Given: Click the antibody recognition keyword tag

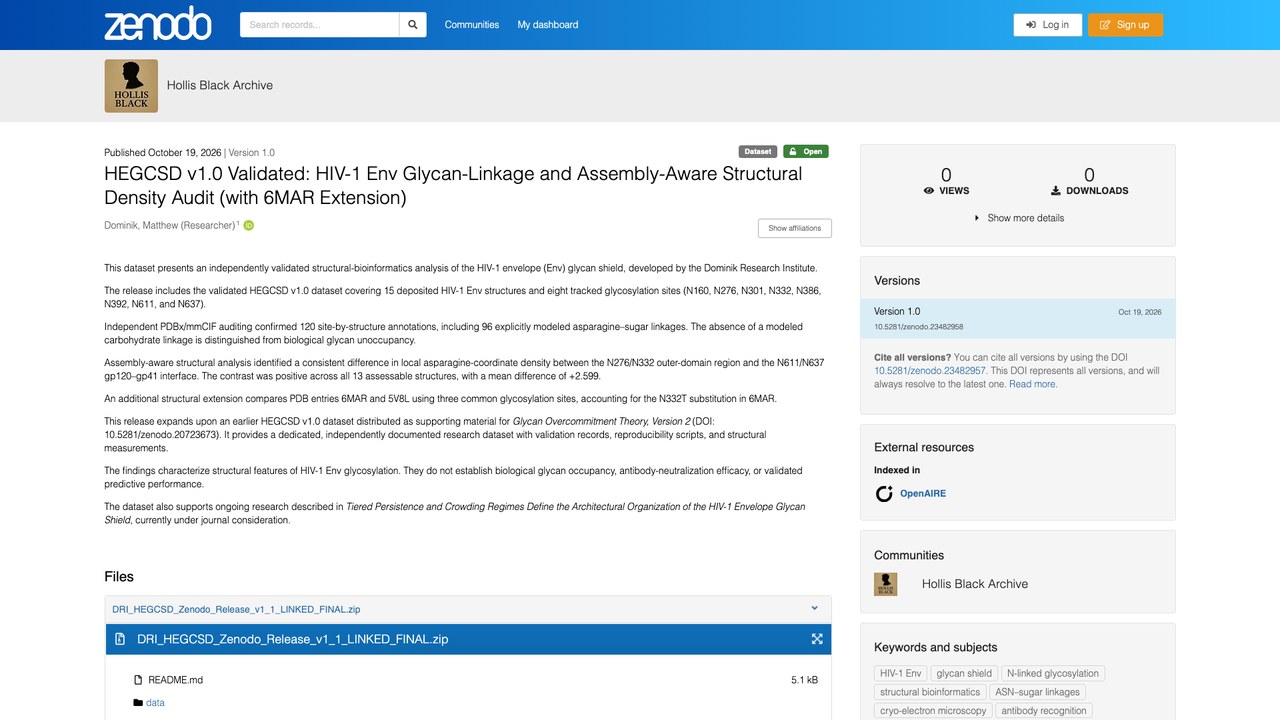Looking at the screenshot, I should tap(1044, 711).
